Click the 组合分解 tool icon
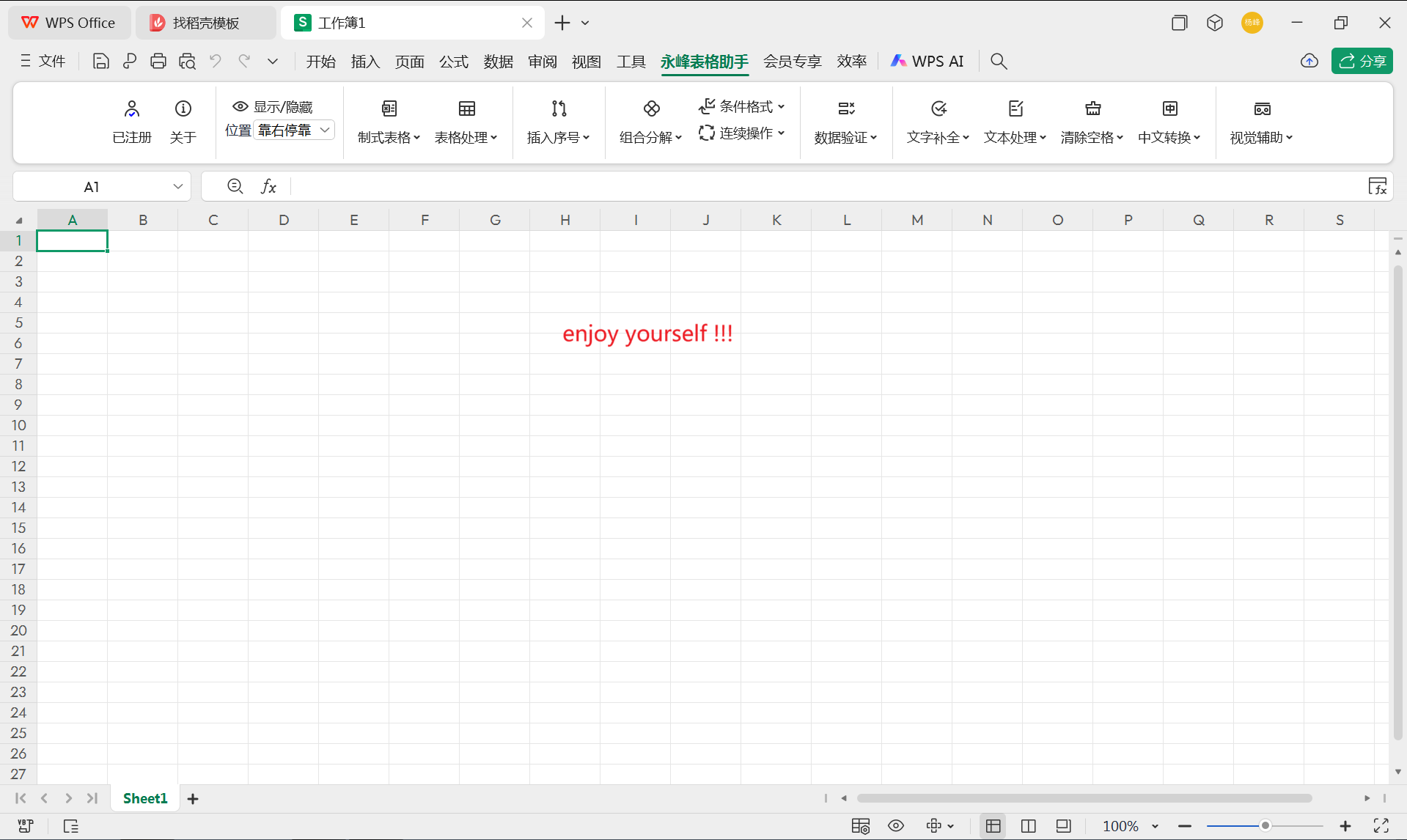Screen dimensions: 1407x840 [650, 108]
